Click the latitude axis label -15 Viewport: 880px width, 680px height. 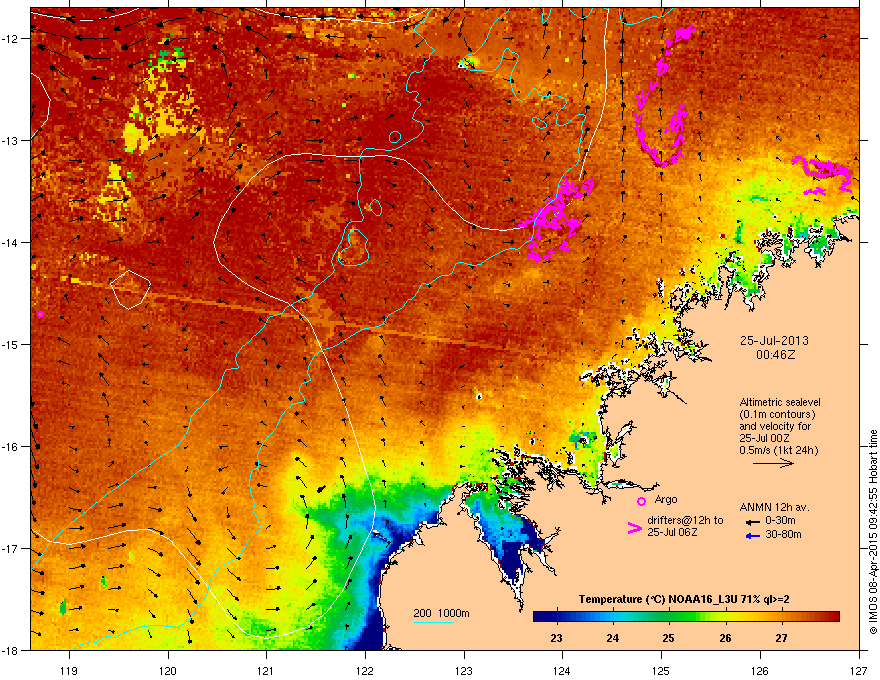coord(9,344)
